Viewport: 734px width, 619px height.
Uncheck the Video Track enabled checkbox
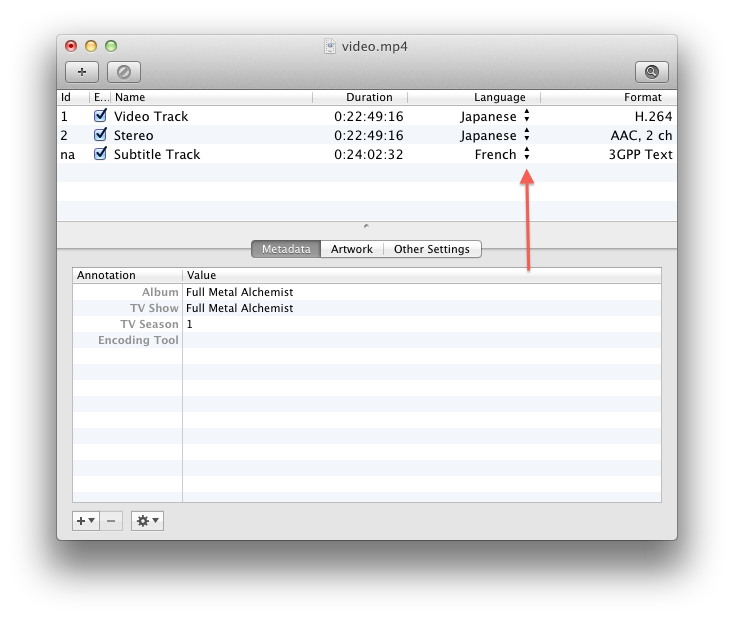click(x=100, y=116)
